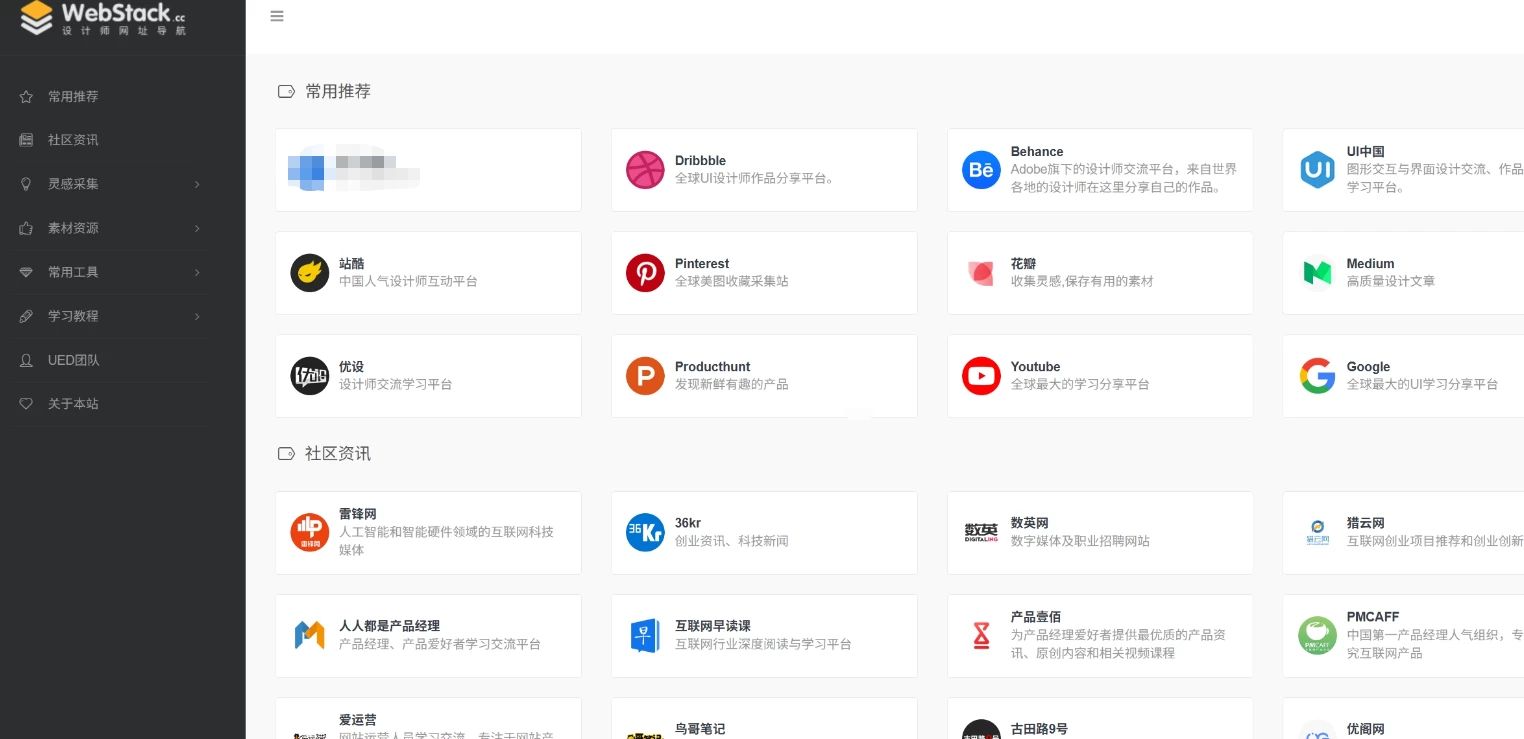Viewport: 1524px width, 739px height.
Task: Select the Pinterest icon
Action: [645, 272]
